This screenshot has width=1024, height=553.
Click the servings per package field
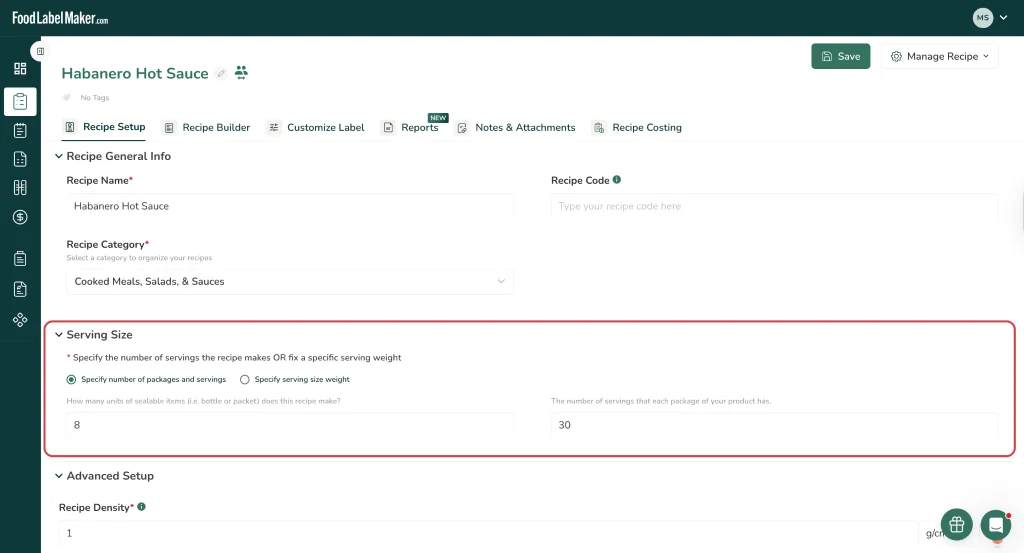pyautogui.click(x=775, y=425)
